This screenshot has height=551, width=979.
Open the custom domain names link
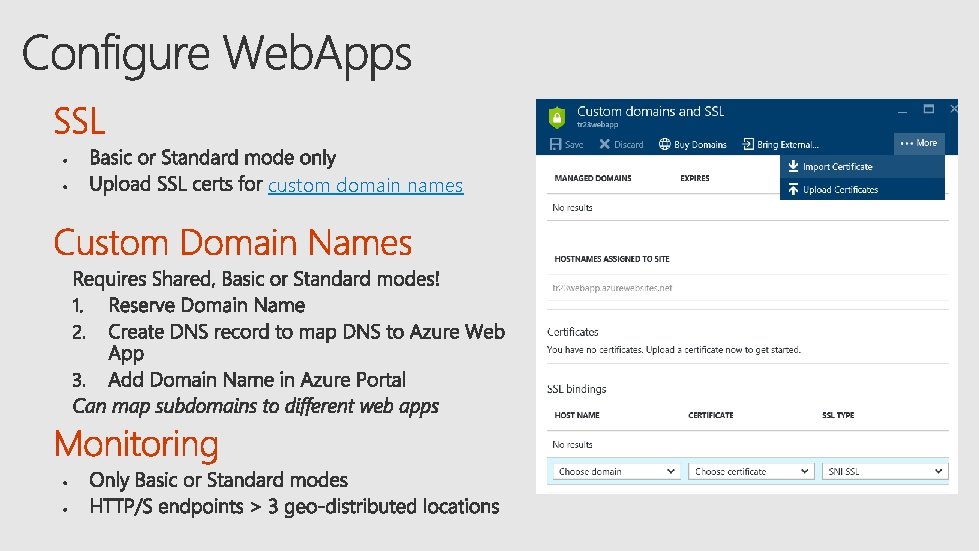click(x=365, y=185)
